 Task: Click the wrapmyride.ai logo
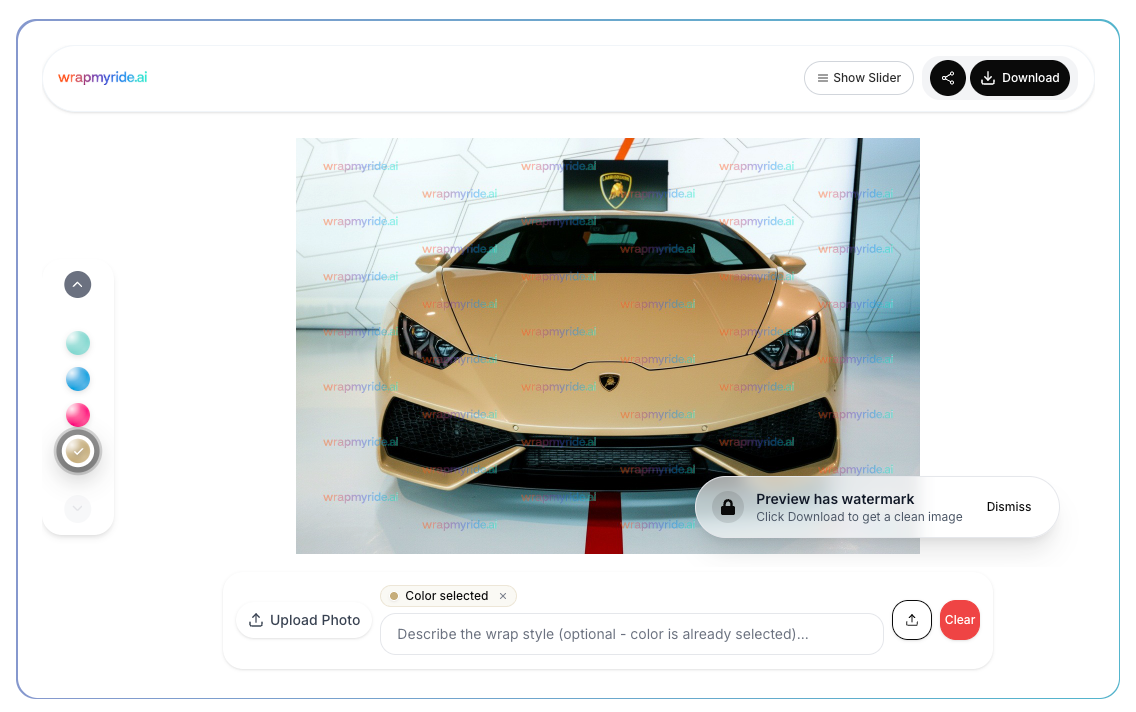(x=101, y=77)
